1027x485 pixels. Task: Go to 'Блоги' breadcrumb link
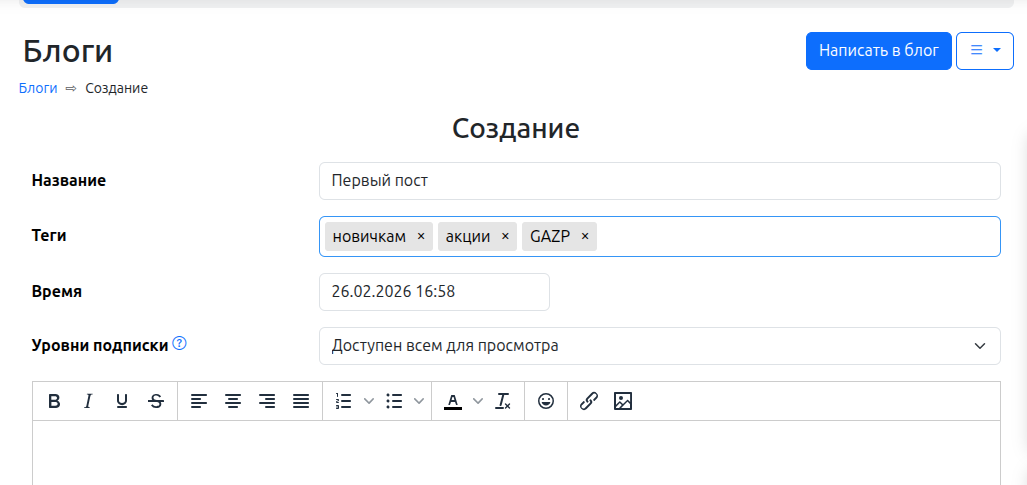pyautogui.click(x=38, y=88)
